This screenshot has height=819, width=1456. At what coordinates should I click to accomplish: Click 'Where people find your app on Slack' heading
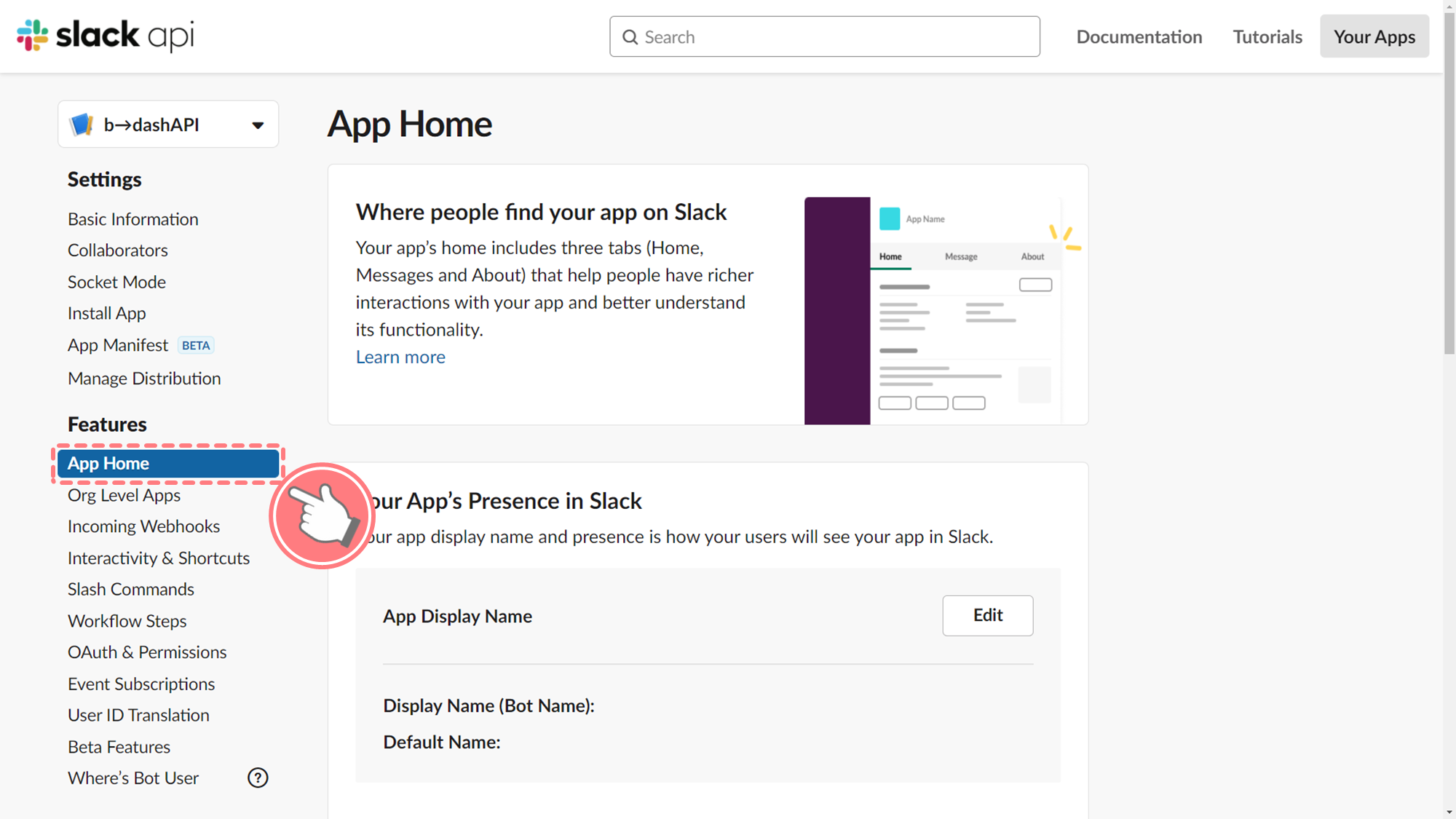(x=541, y=212)
